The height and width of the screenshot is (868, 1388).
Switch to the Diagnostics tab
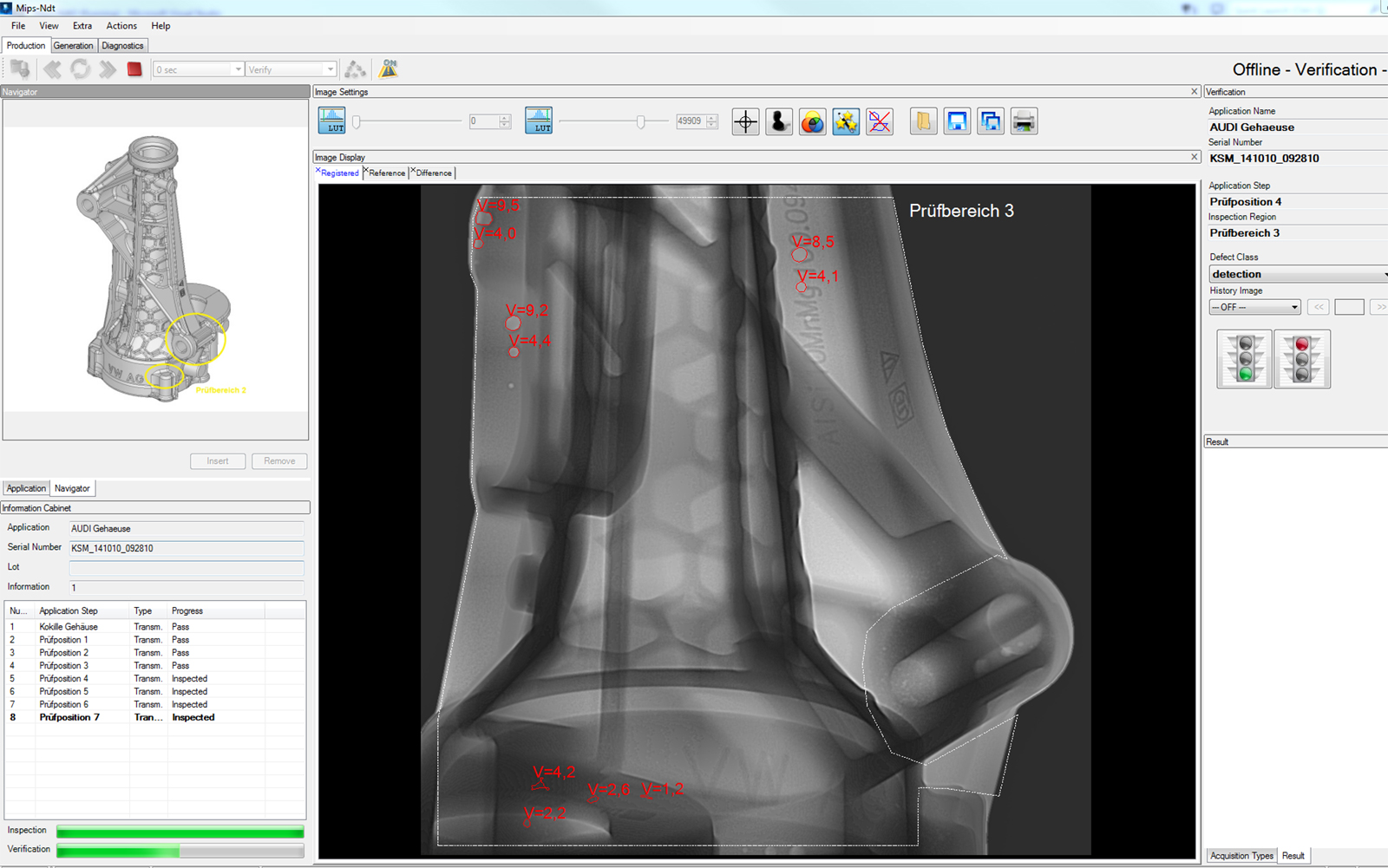(122, 46)
